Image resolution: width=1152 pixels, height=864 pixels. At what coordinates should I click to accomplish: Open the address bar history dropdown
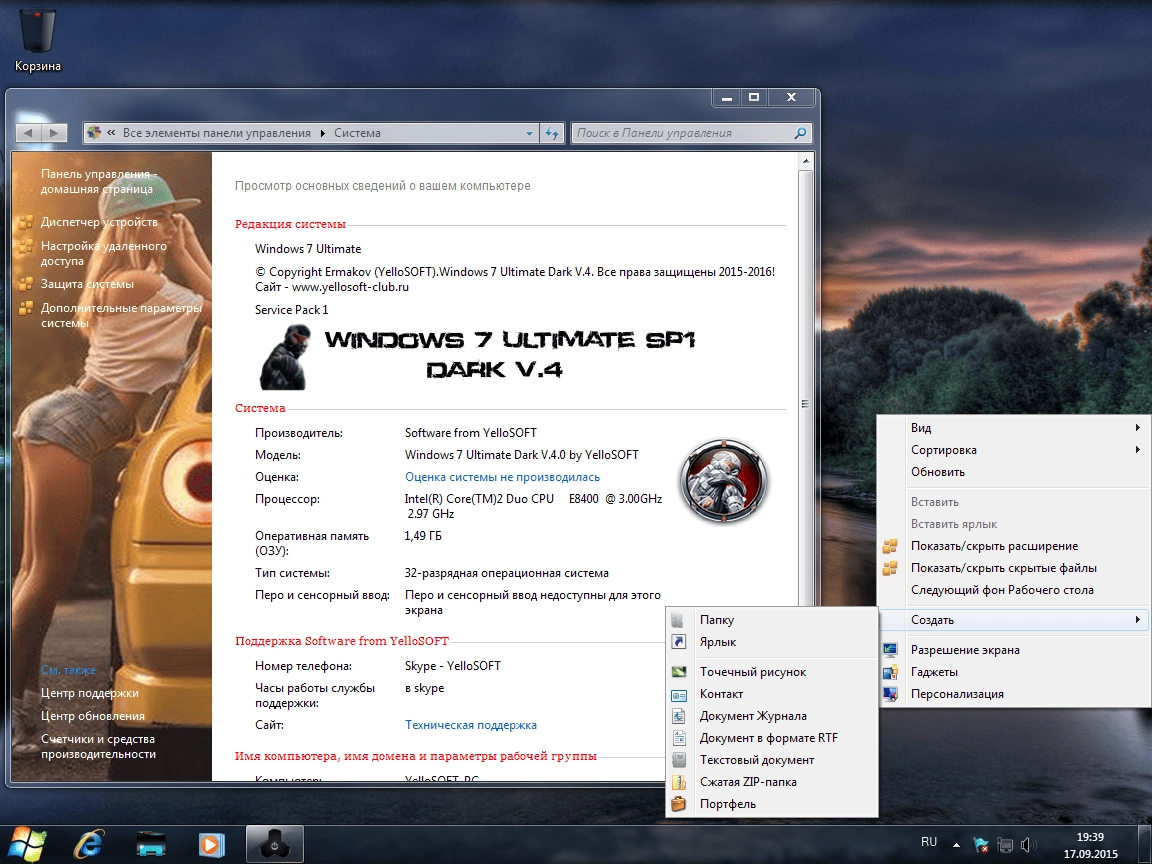529,134
